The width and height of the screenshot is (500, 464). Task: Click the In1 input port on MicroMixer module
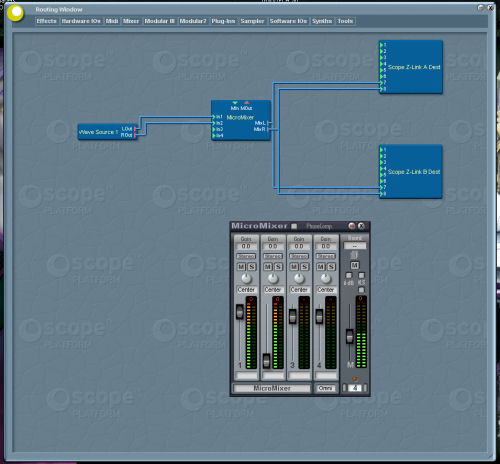214,117
